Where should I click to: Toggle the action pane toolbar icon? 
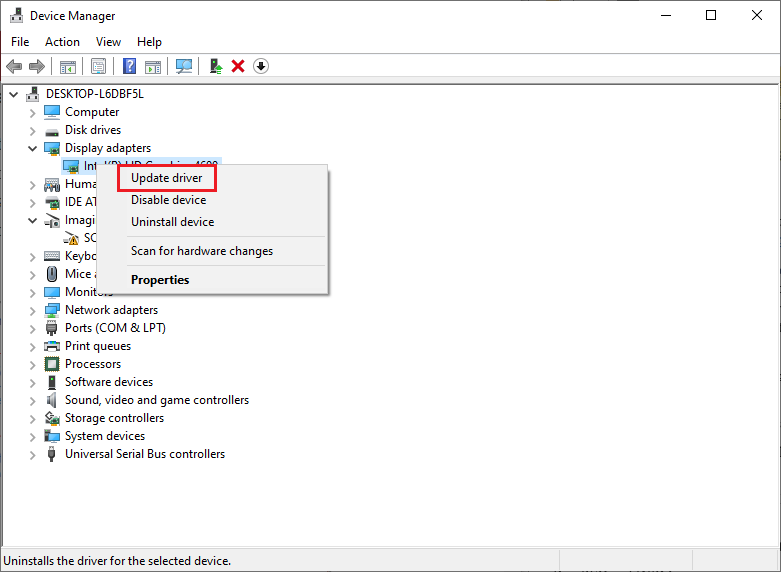point(153,66)
